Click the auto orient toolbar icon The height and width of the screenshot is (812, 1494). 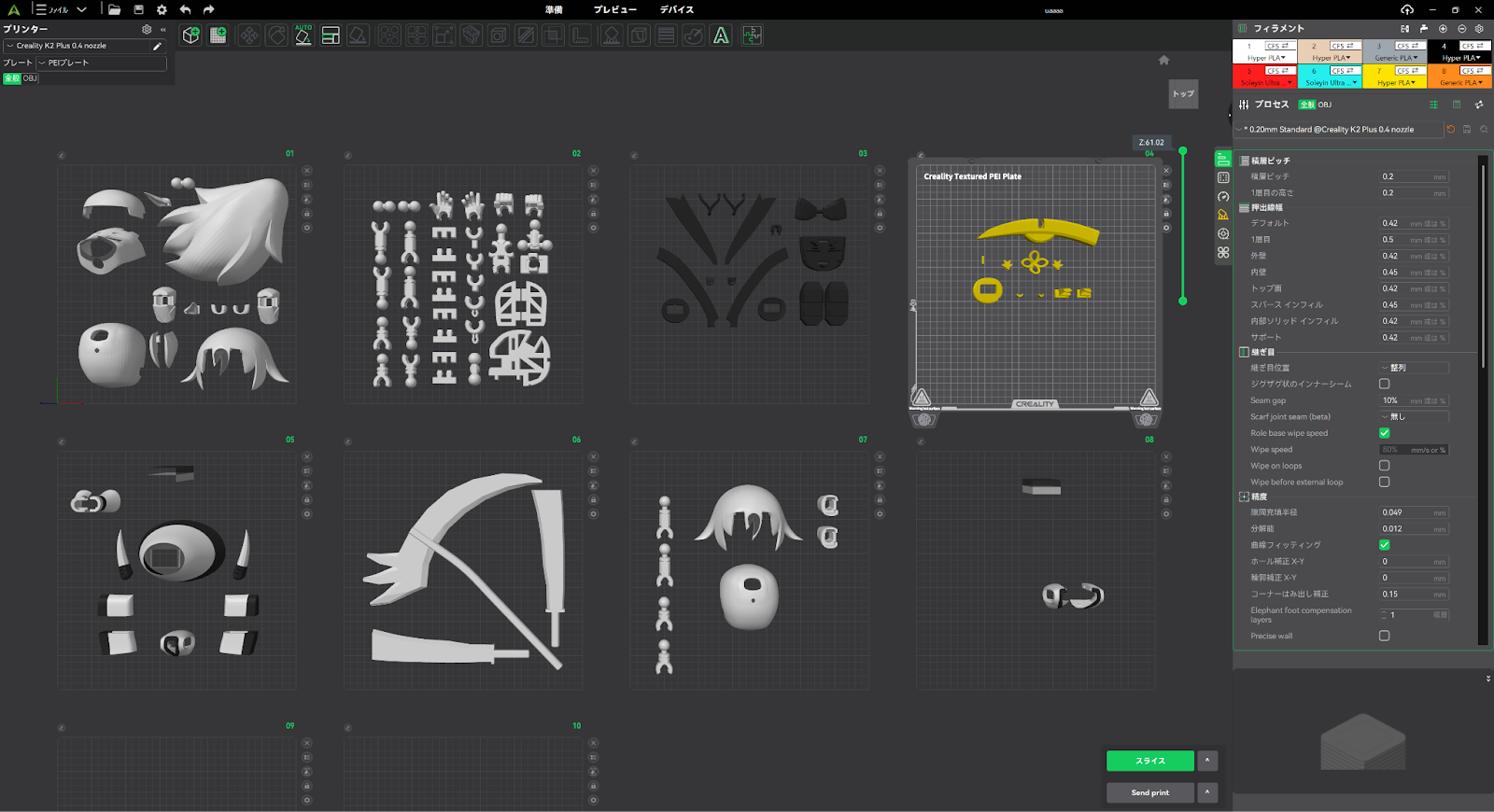pyautogui.click(x=303, y=35)
